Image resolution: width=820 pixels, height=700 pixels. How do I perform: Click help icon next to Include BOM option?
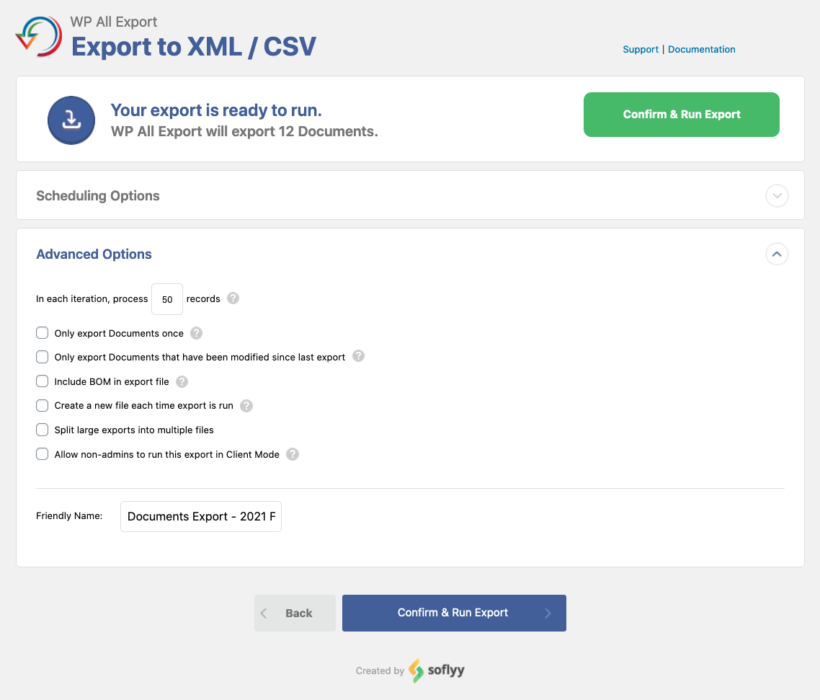182,381
